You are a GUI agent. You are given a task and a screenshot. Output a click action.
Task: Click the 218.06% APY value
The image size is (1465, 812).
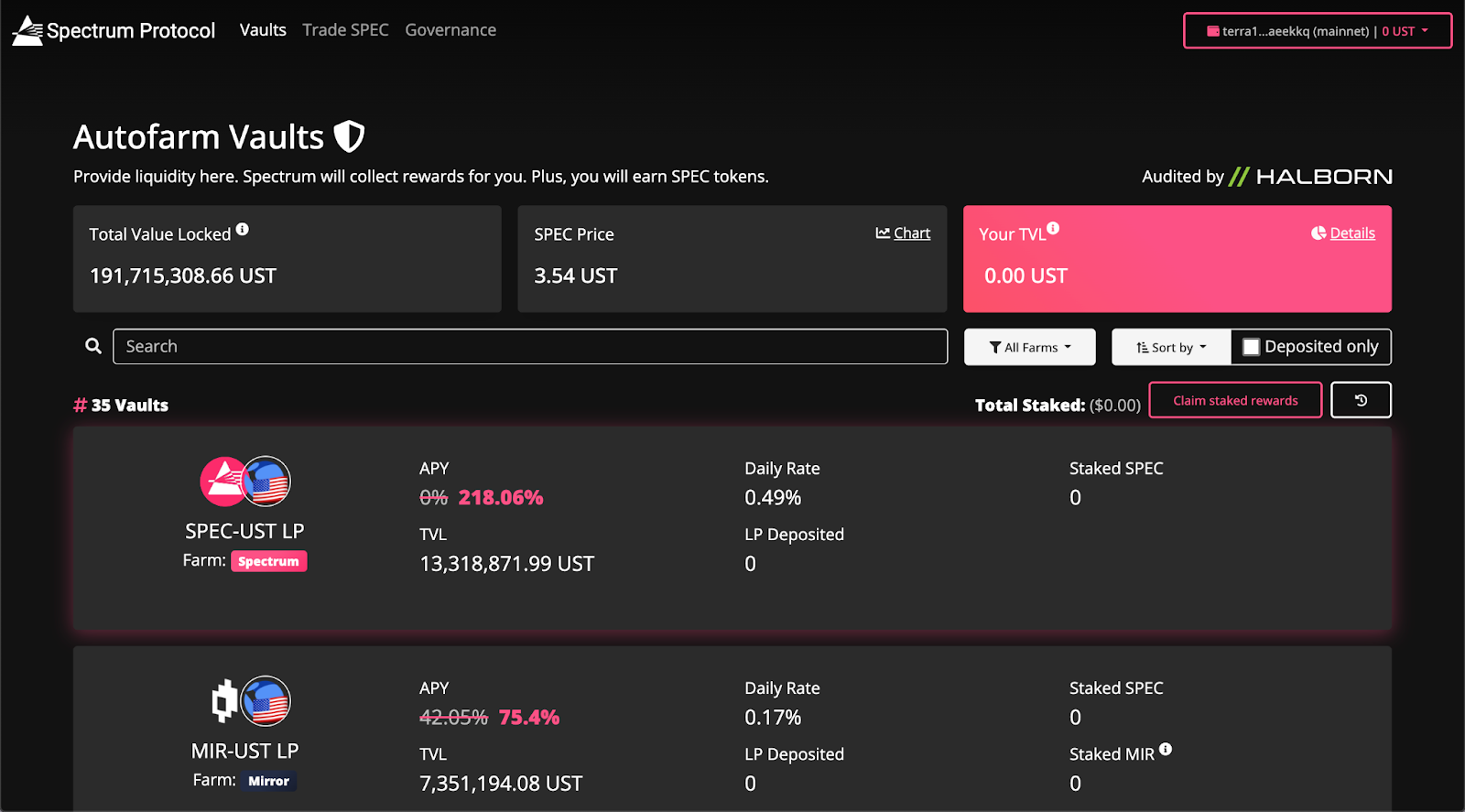tap(501, 498)
